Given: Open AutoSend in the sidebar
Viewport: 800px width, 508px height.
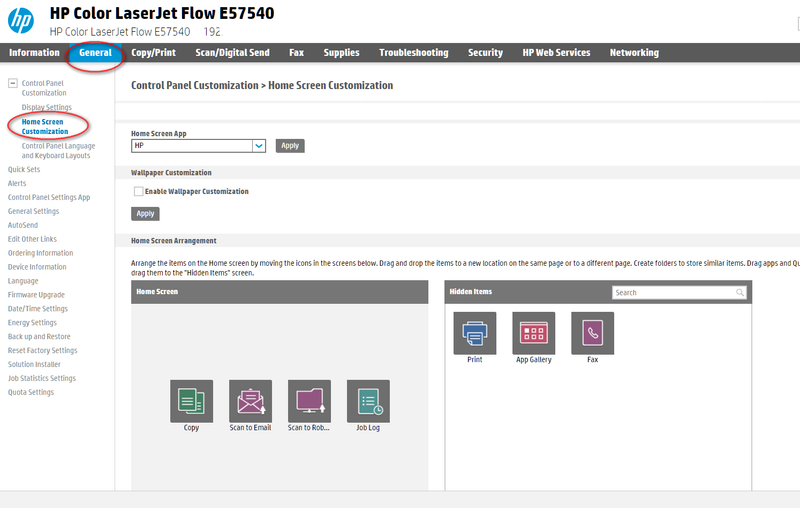Looking at the screenshot, I should click(x=23, y=225).
